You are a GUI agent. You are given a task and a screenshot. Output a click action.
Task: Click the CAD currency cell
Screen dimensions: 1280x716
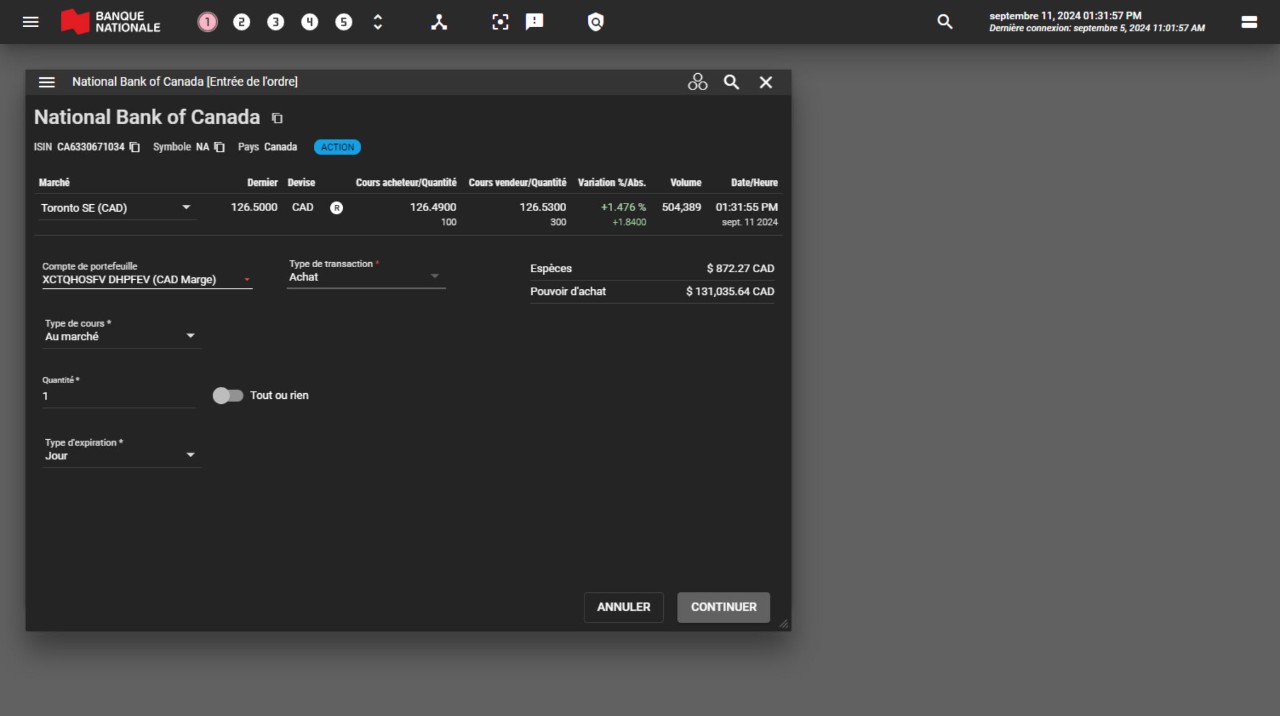click(303, 207)
